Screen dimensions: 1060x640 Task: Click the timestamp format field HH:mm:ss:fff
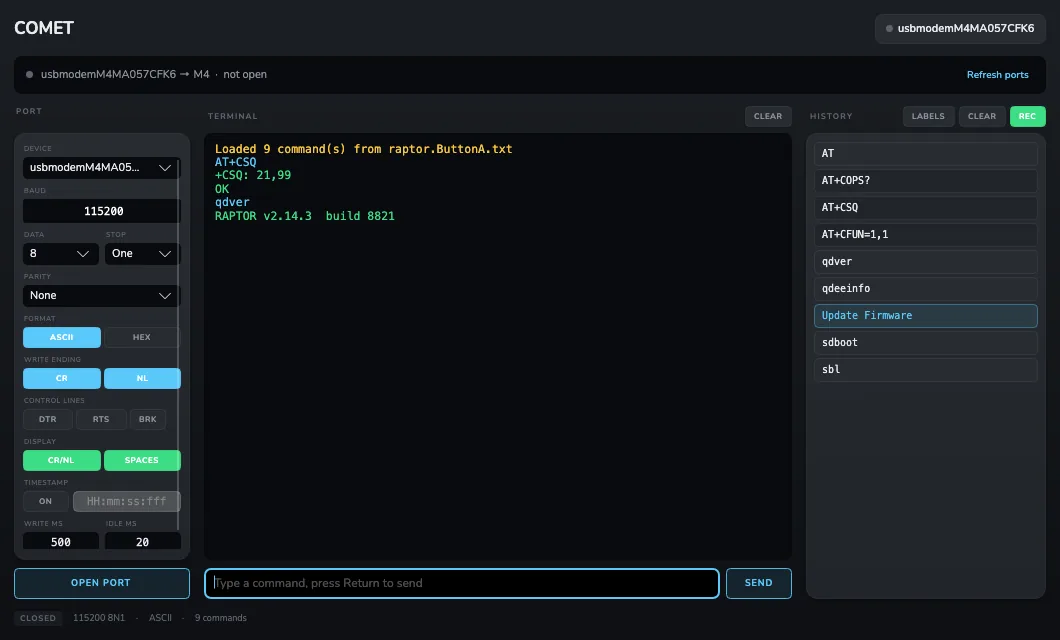[x=126, y=501]
